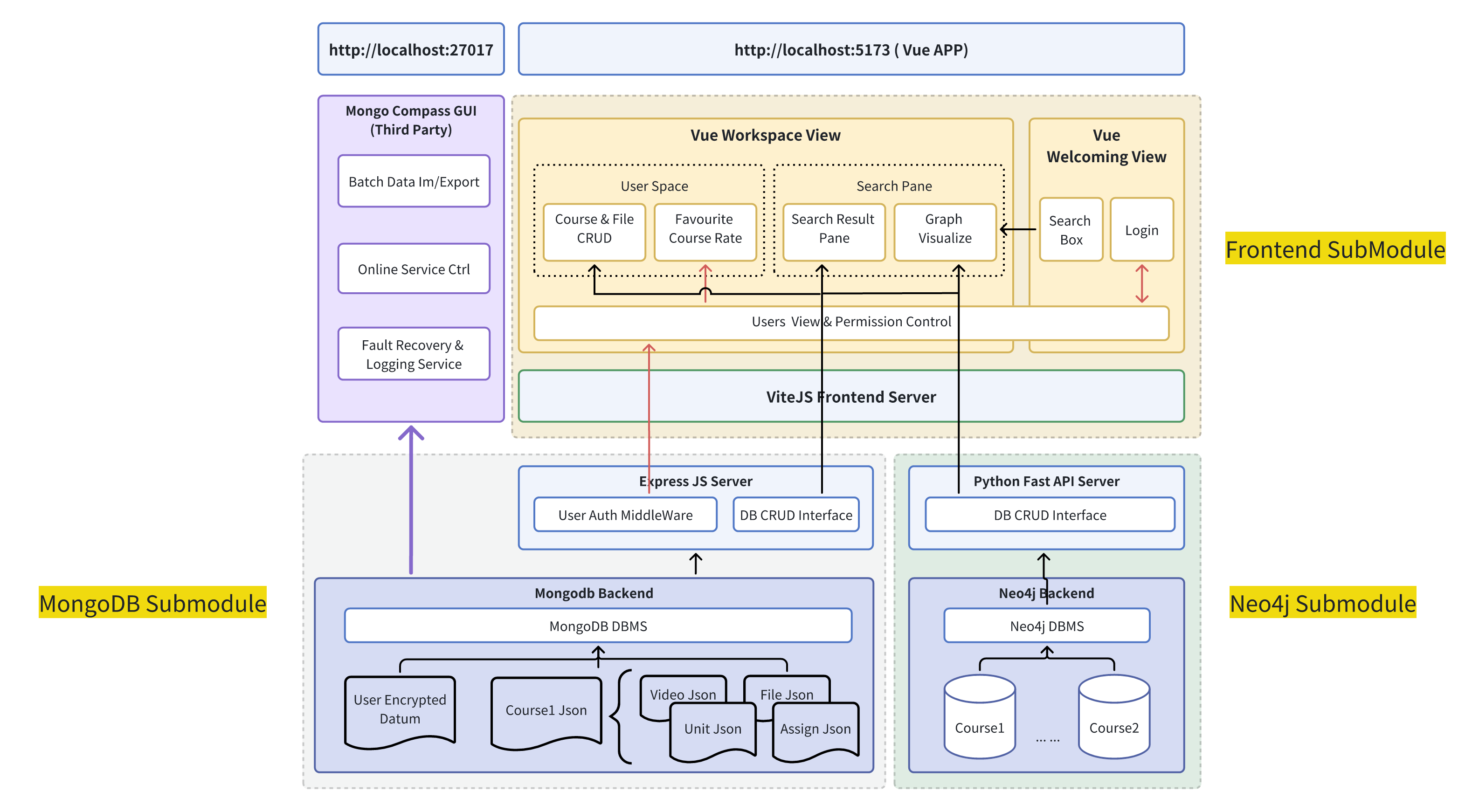The width and height of the screenshot is (1479, 812).
Task: Select the User Encrypted Datum document shape
Action: (x=400, y=710)
